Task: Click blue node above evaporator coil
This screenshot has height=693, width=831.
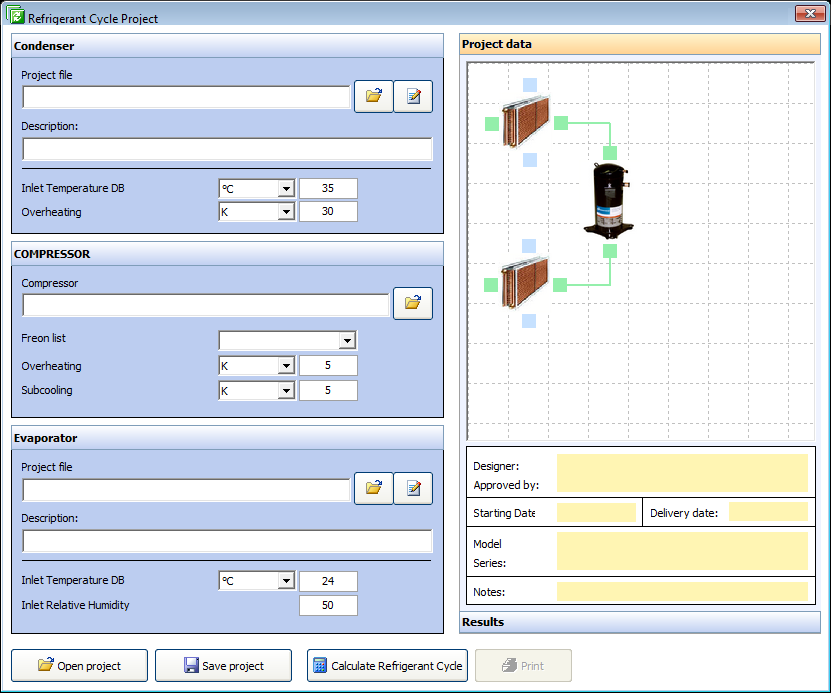Action: click(529, 246)
